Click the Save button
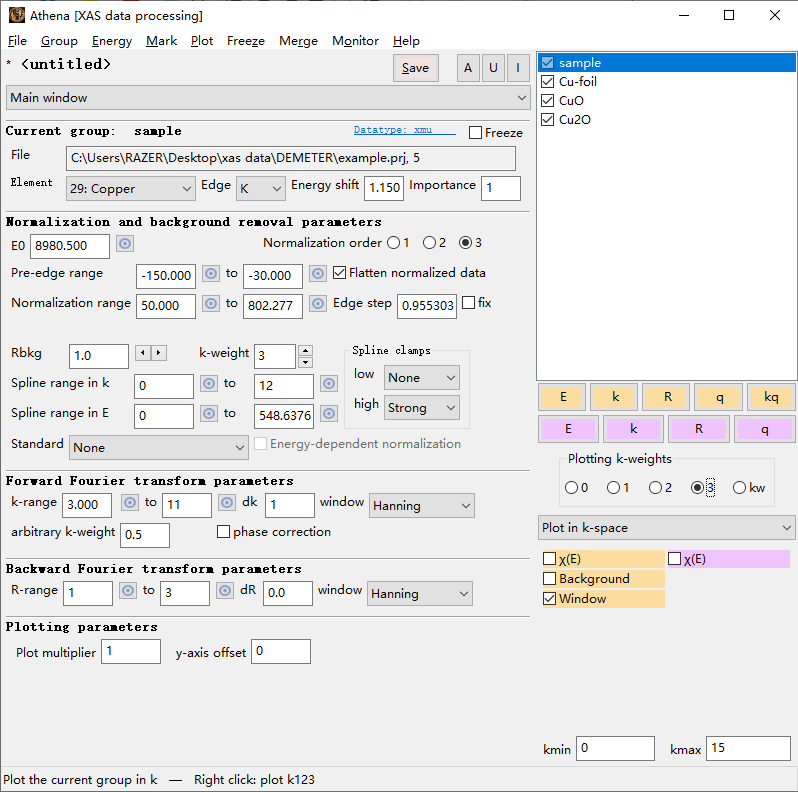The image size is (798, 792). pos(415,68)
